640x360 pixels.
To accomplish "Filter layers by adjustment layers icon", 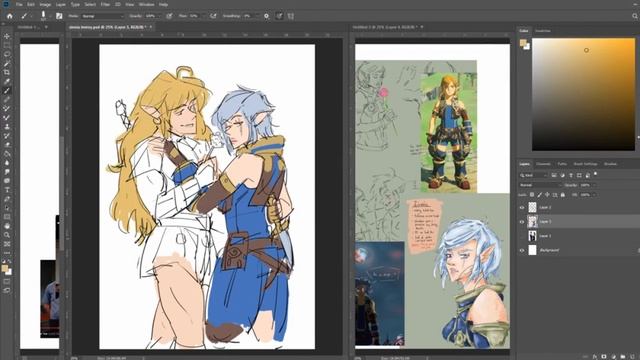I will coord(562,175).
